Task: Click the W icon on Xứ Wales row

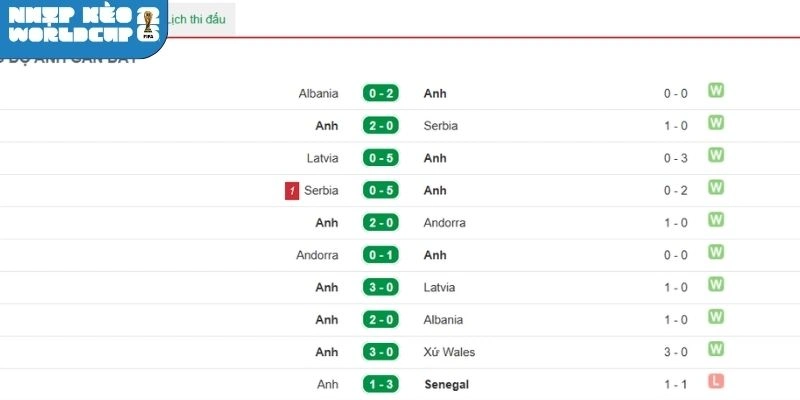Action: [x=716, y=349]
